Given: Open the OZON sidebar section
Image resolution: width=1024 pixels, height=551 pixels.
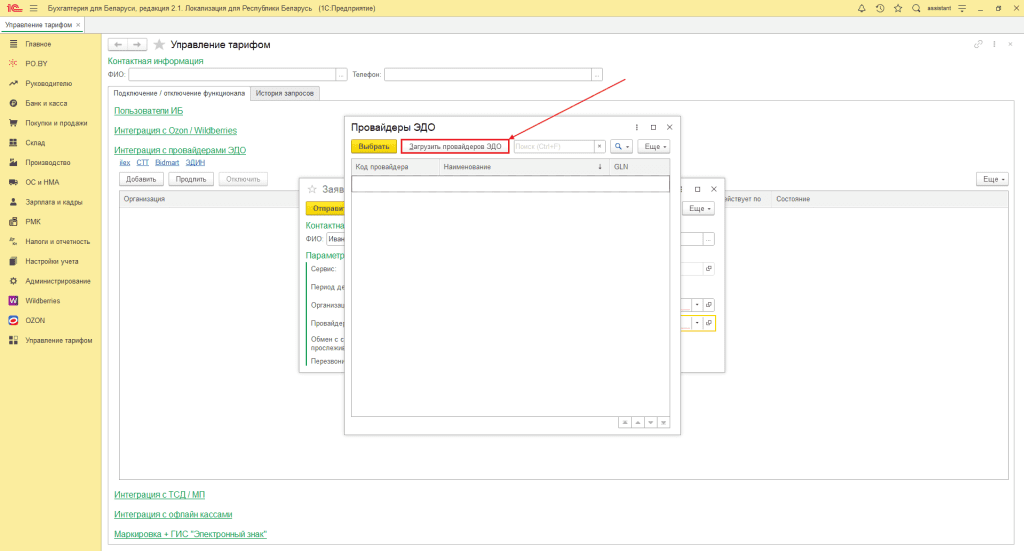Looking at the screenshot, I should point(36,320).
